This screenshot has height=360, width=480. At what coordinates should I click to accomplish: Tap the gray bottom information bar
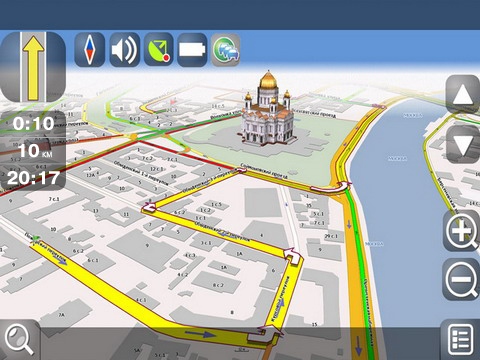pos(240,343)
